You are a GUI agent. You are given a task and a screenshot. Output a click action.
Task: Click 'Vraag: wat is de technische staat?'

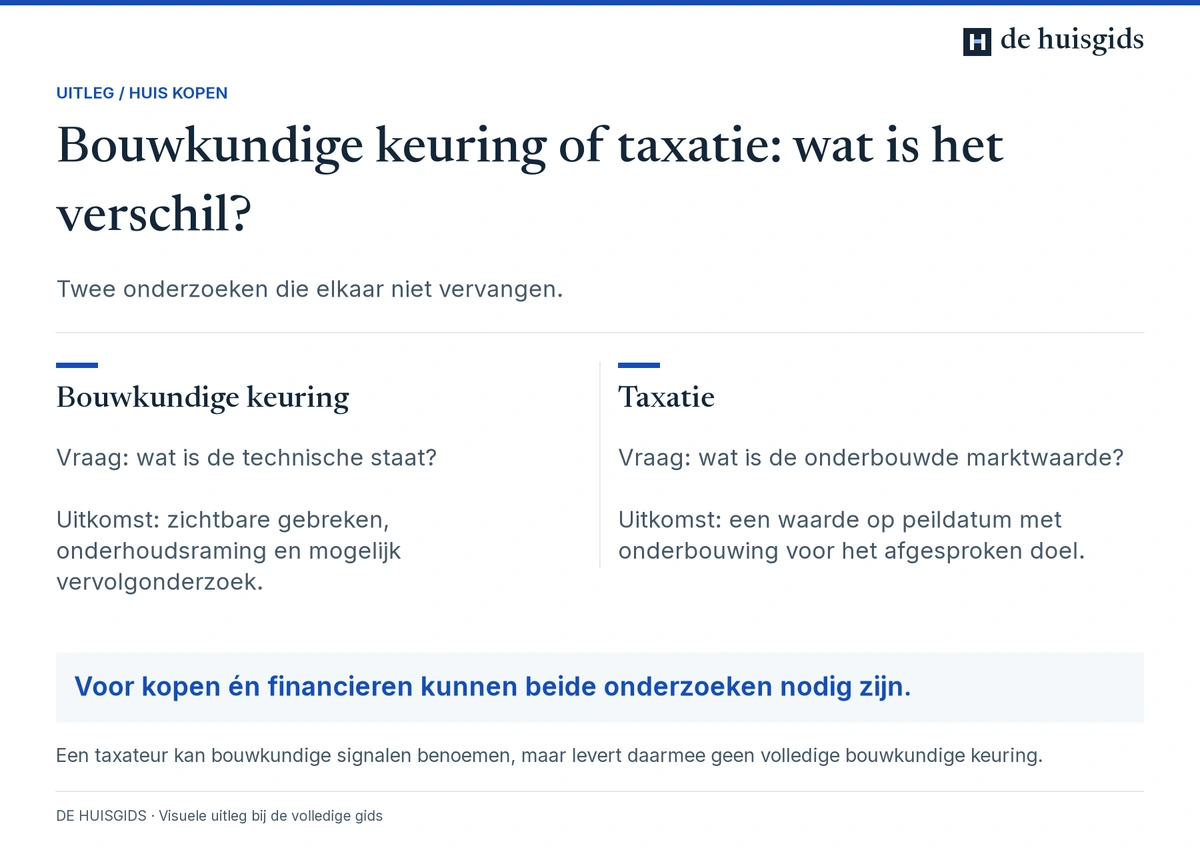(247, 458)
